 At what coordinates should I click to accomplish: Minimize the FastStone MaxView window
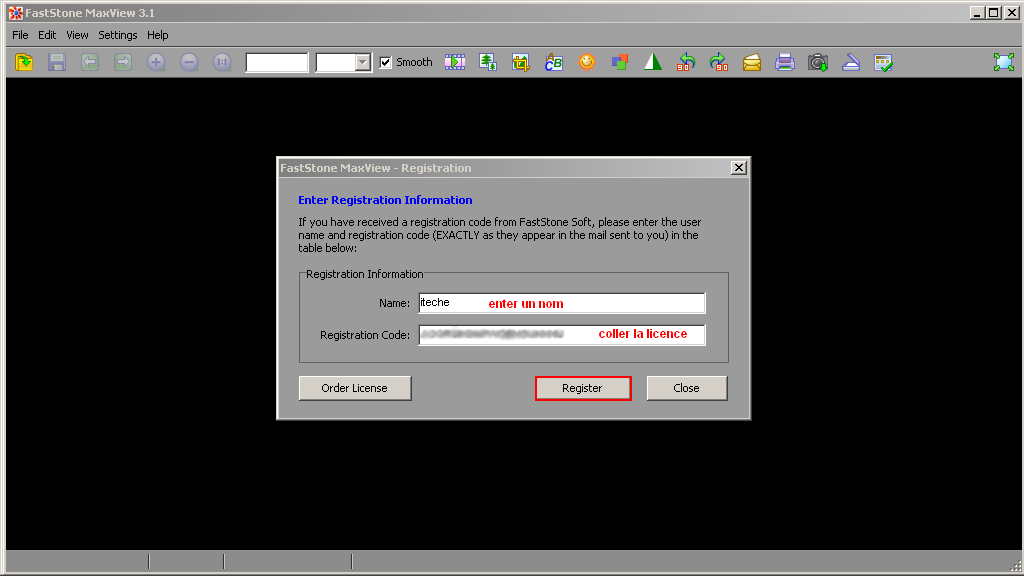point(977,12)
